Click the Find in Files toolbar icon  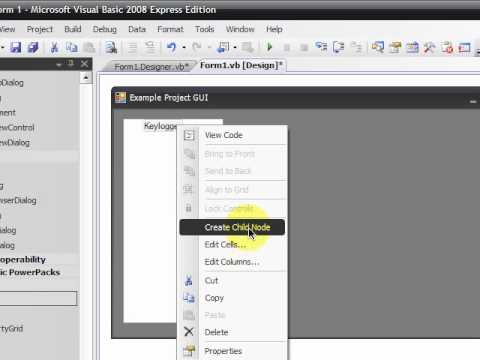pos(111,48)
